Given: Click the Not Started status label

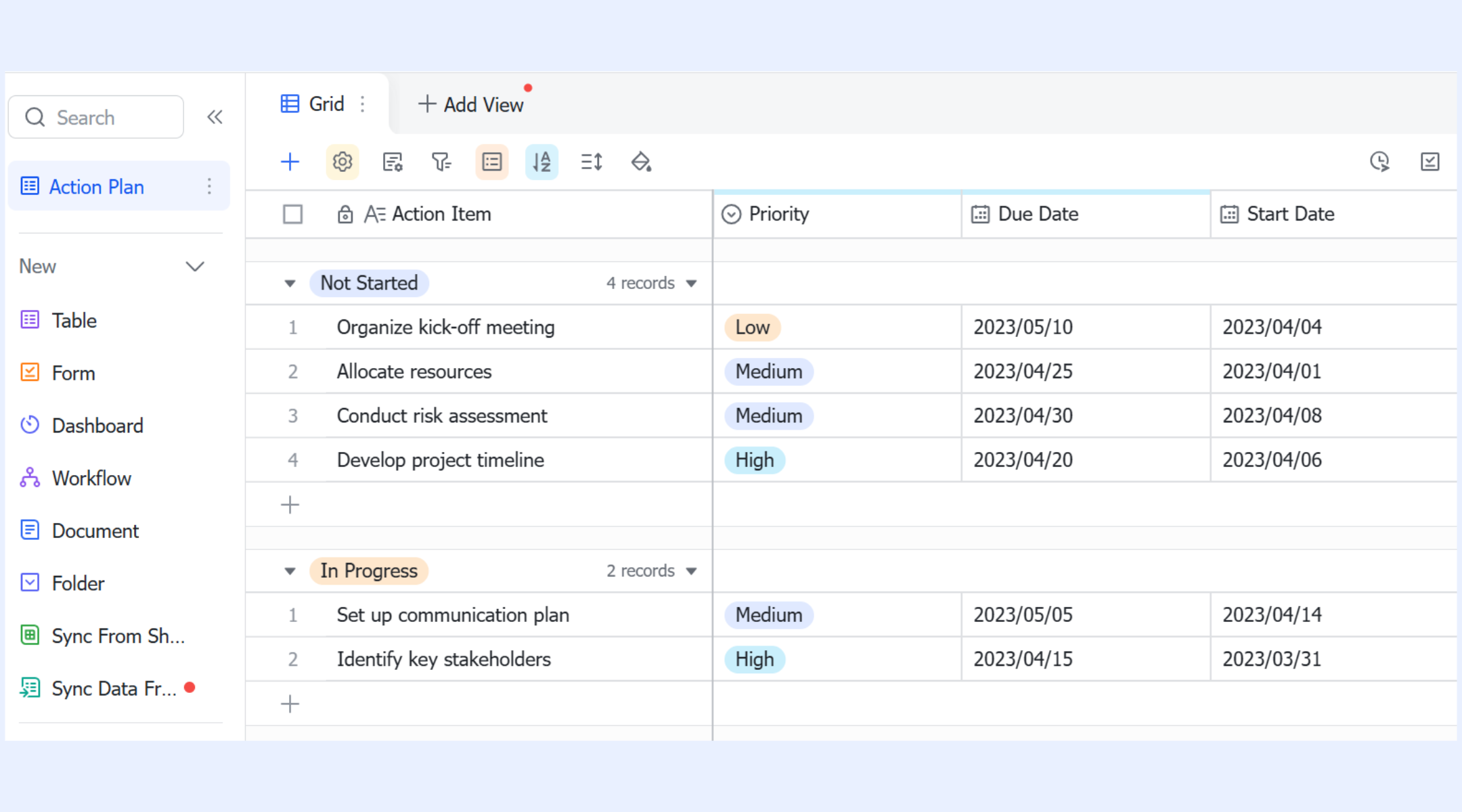Looking at the screenshot, I should pyautogui.click(x=369, y=283).
